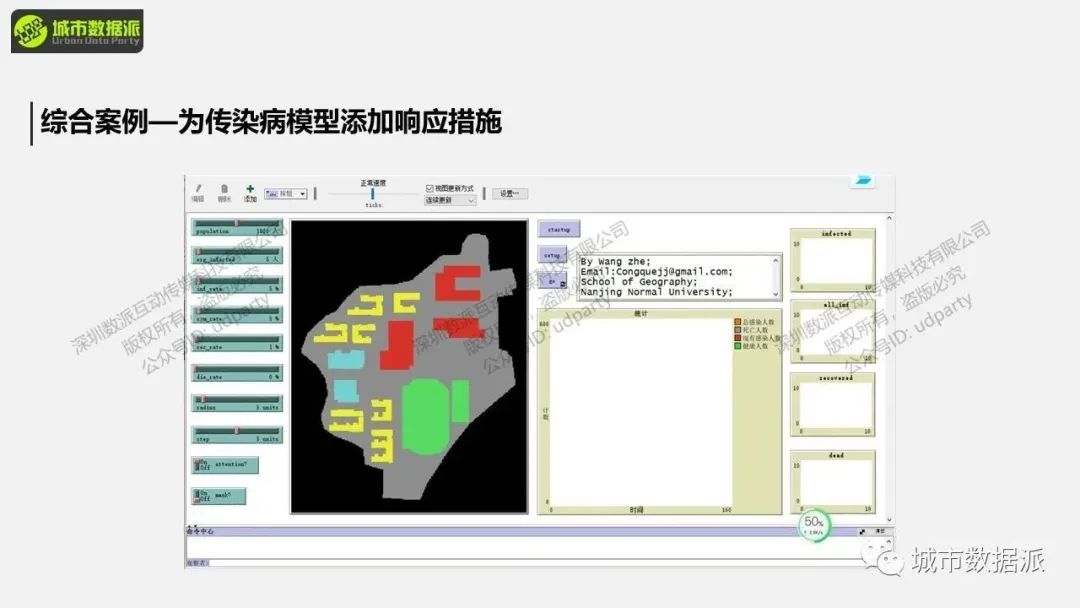Click the command center expand arrows icon
This screenshot has width=1080, height=608.
click(862, 532)
